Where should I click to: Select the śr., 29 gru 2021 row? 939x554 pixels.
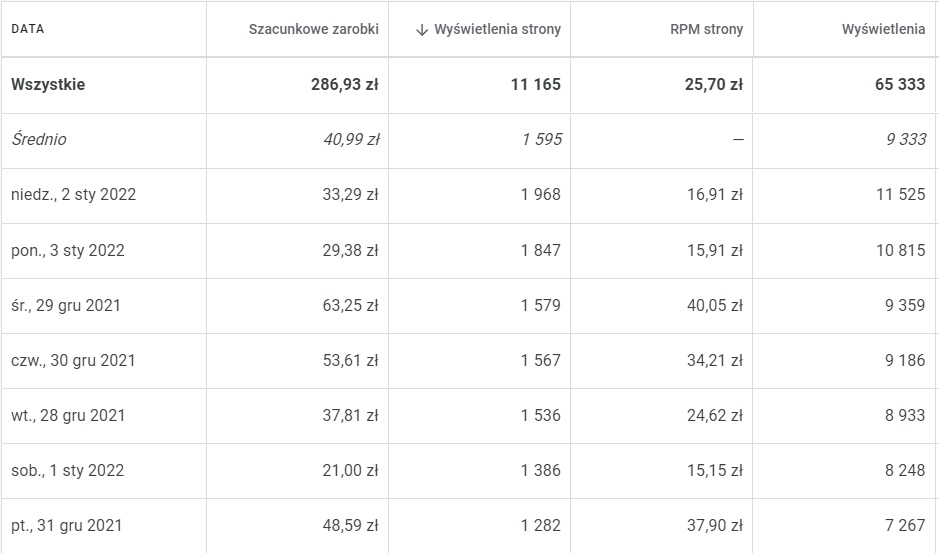coord(66,305)
